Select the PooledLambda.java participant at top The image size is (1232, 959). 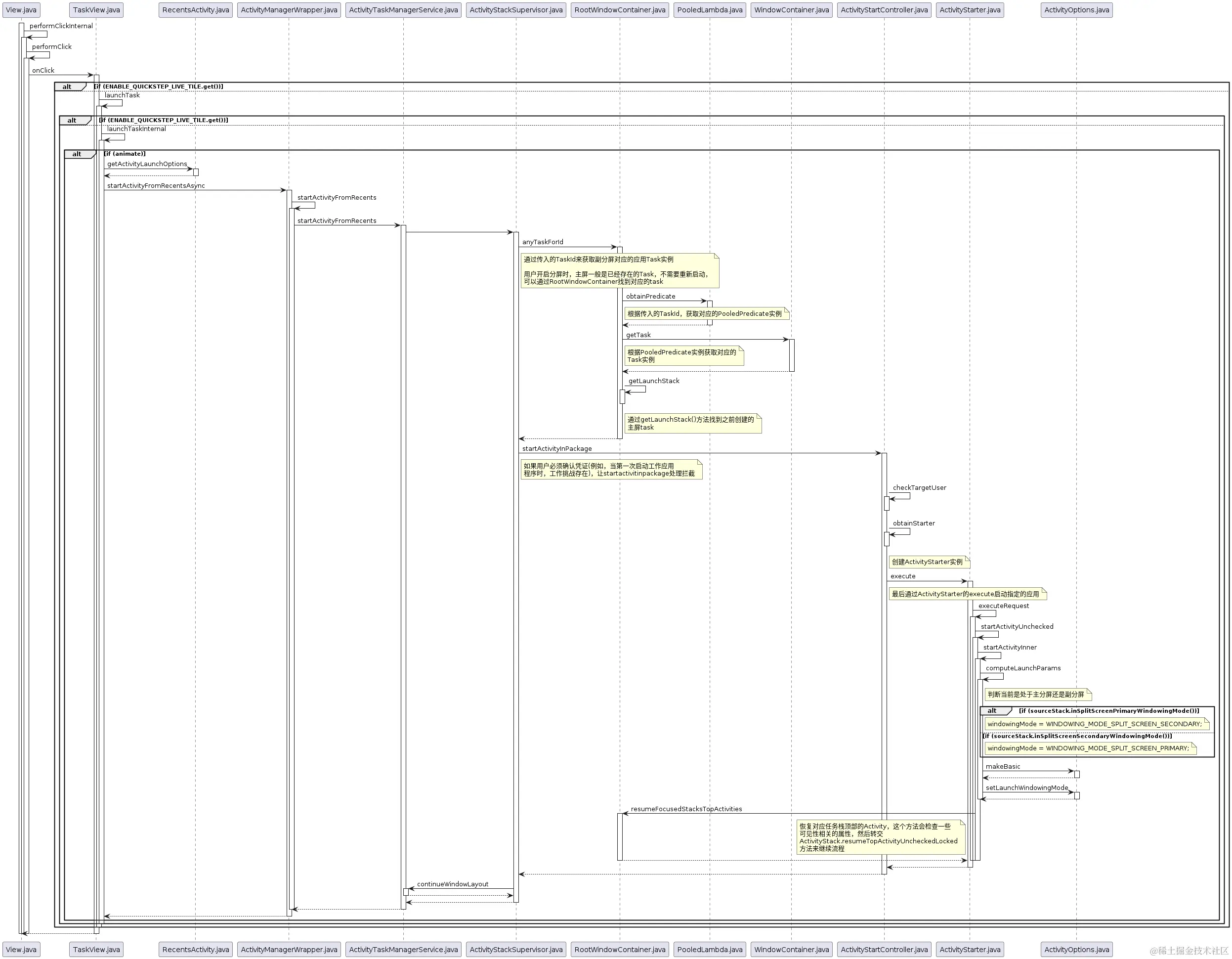tap(710, 10)
